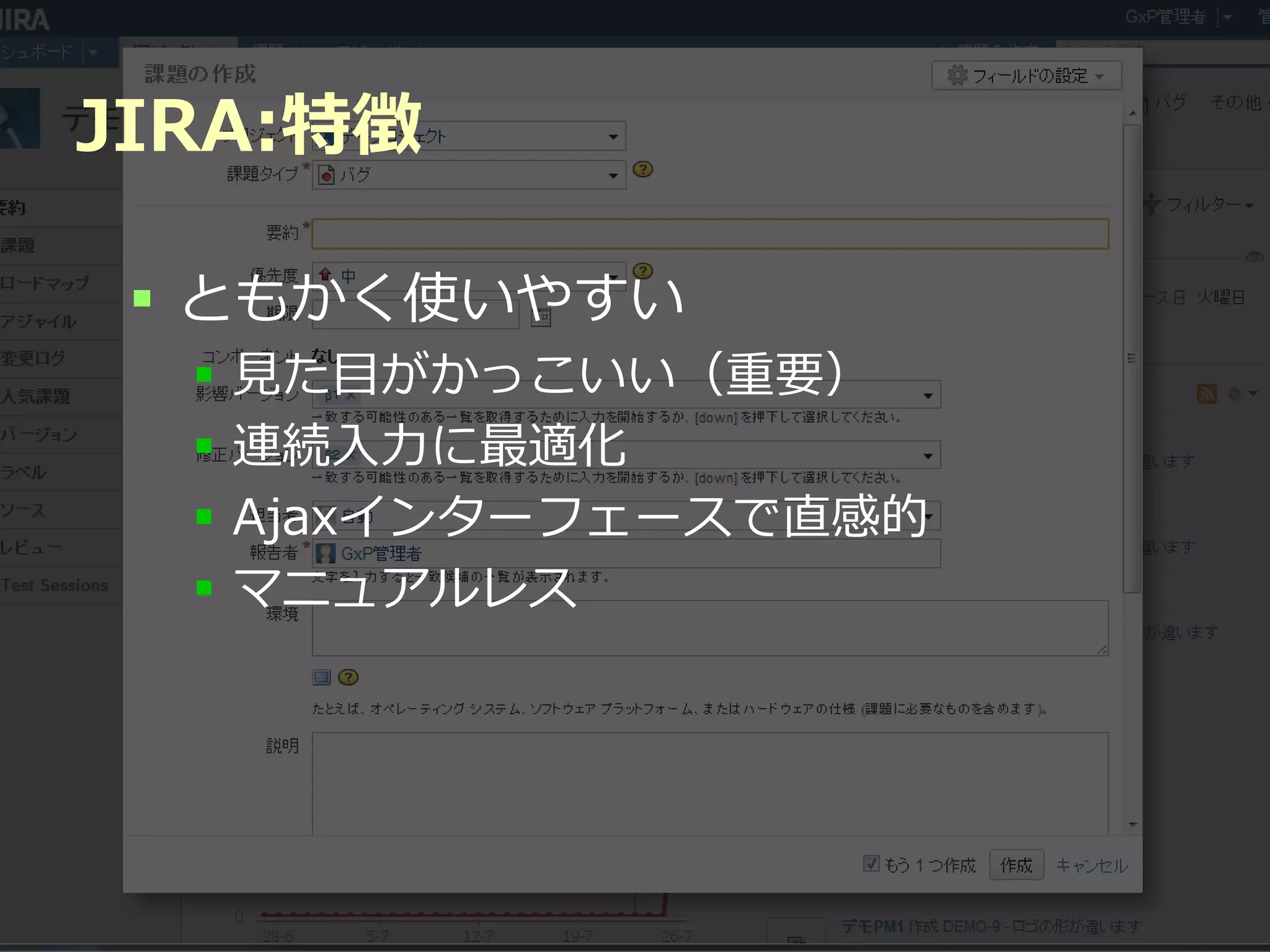
Task: Click into the 説明 description text area
Action: 710,784
